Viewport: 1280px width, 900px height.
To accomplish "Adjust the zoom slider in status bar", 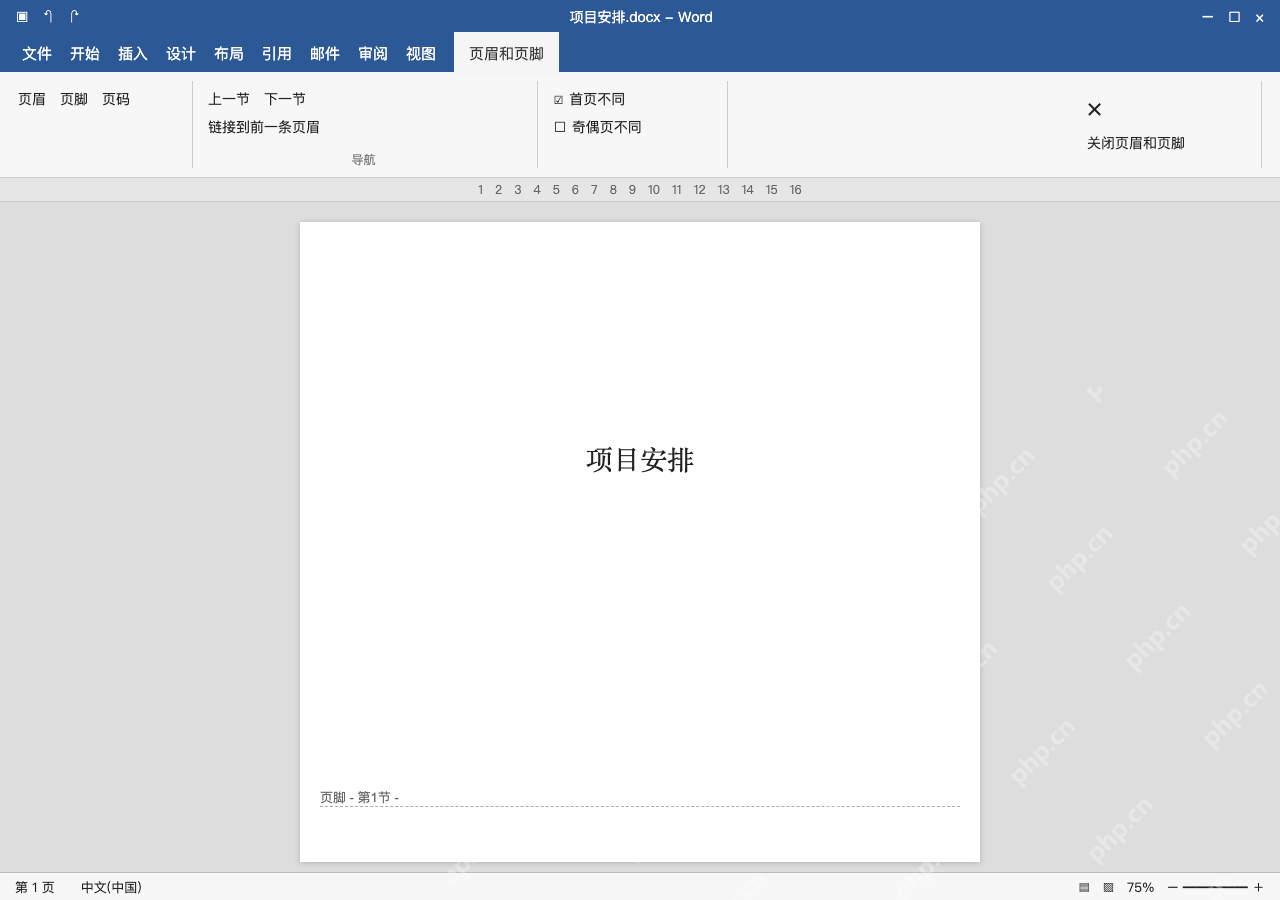I will click(1215, 887).
